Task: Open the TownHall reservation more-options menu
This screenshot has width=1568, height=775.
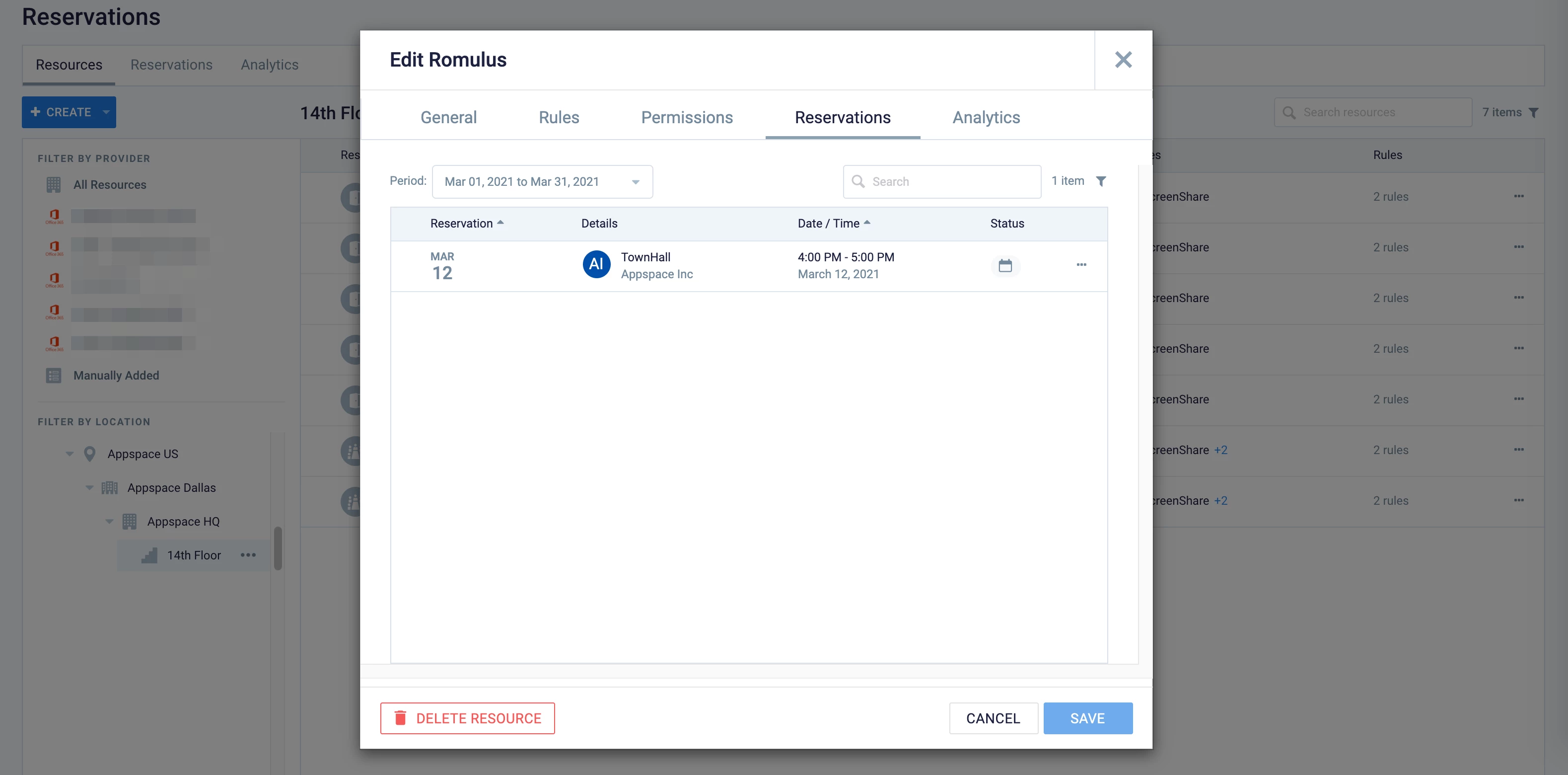Action: coord(1081,265)
